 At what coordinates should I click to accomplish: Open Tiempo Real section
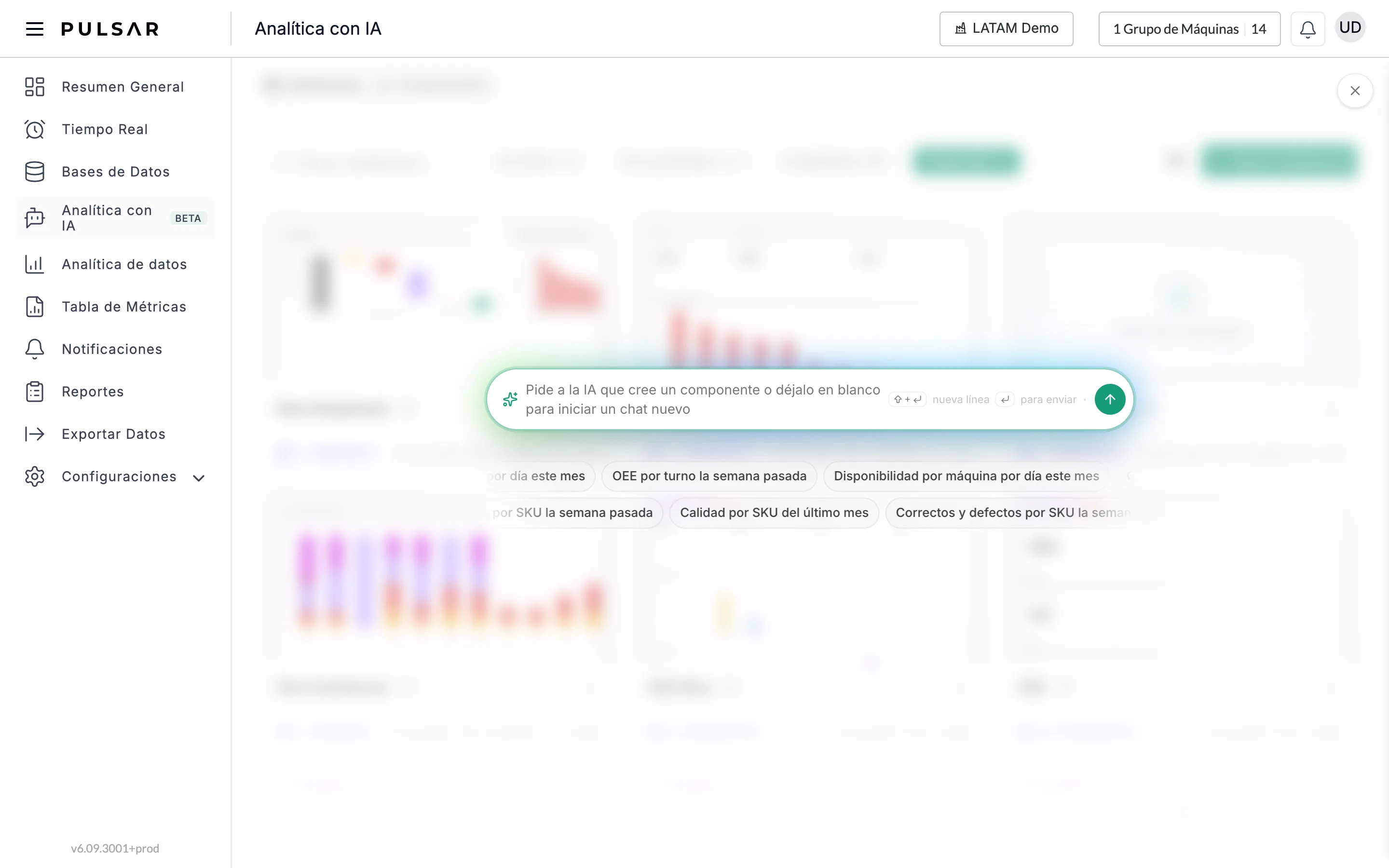pos(115,129)
